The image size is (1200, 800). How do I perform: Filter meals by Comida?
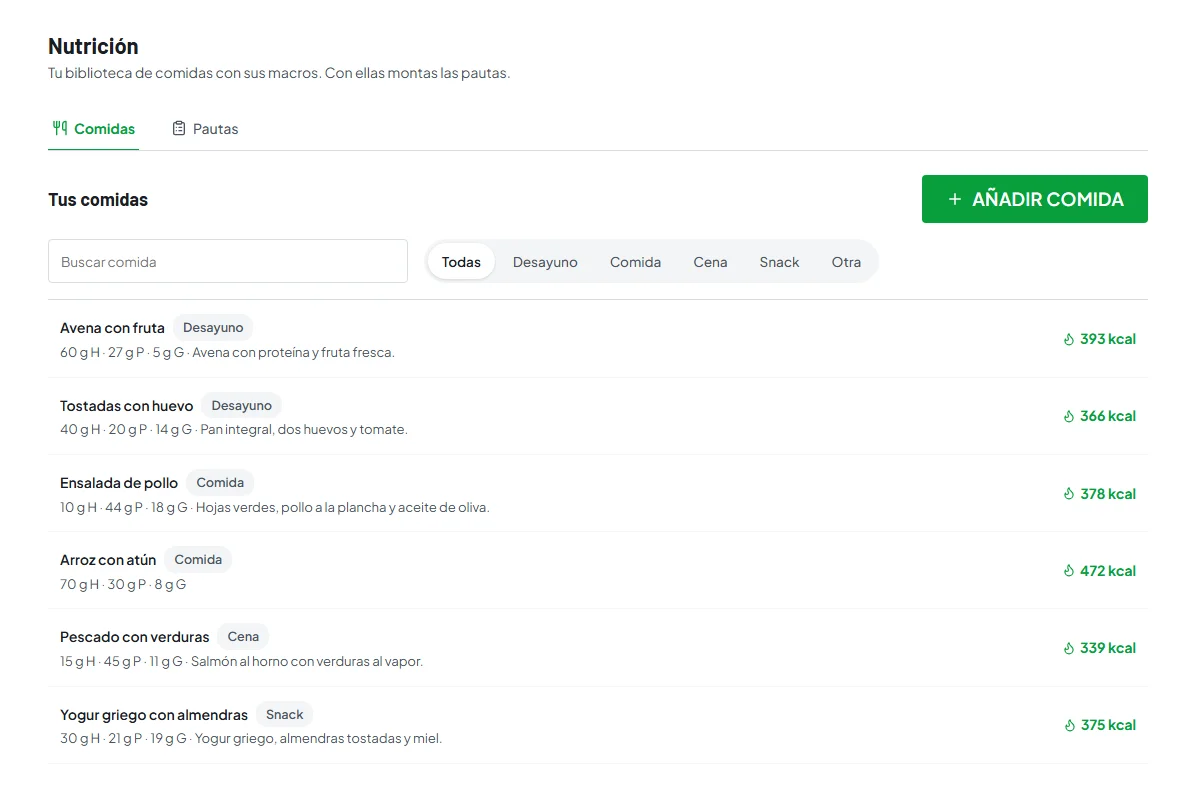[x=635, y=262]
